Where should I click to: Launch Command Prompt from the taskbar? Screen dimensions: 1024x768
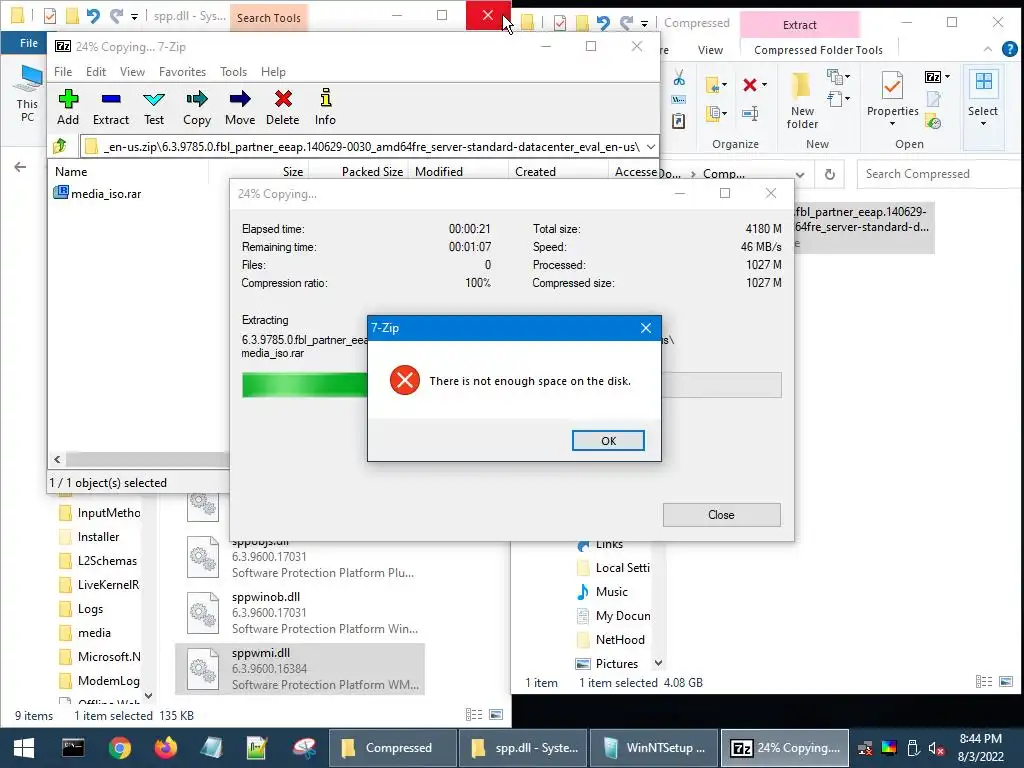click(72, 748)
